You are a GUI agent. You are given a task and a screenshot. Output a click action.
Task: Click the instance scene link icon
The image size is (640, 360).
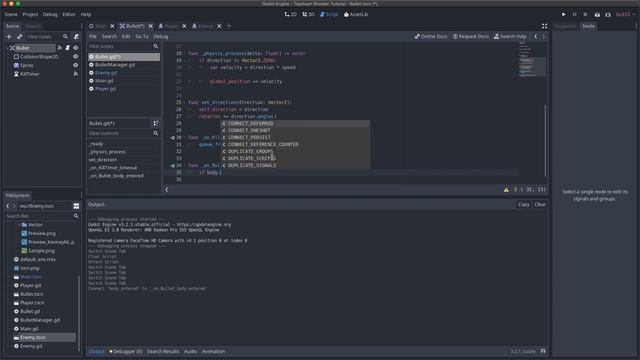tap(19, 37)
